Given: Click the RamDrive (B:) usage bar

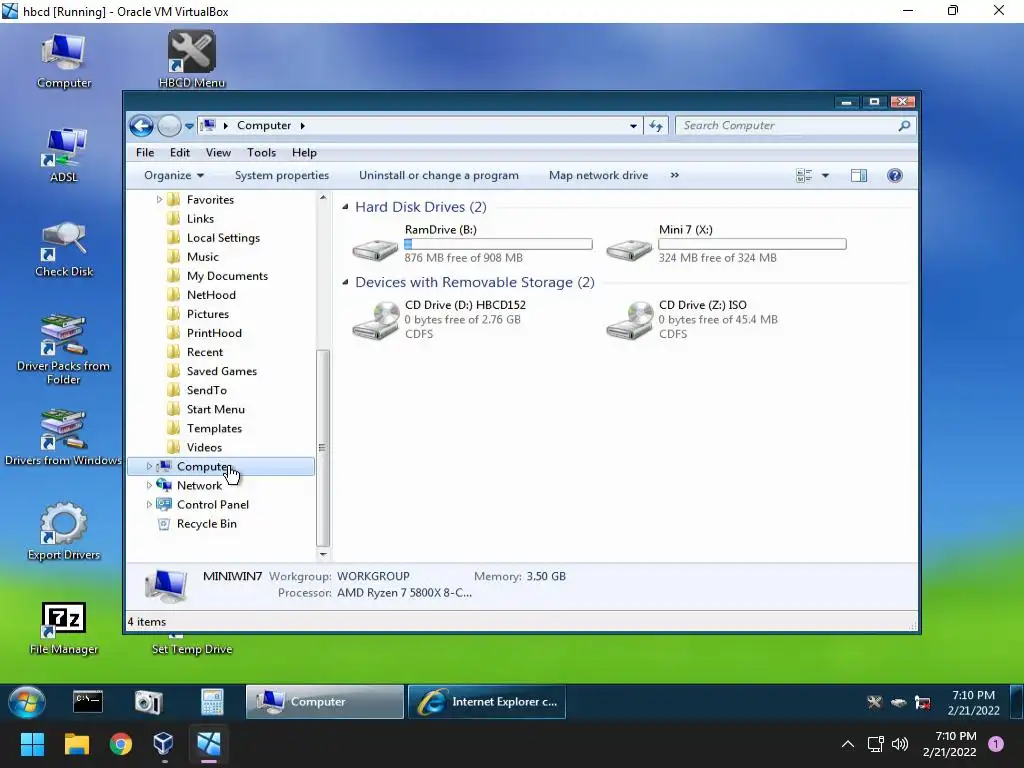Looking at the screenshot, I should pos(498,244).
